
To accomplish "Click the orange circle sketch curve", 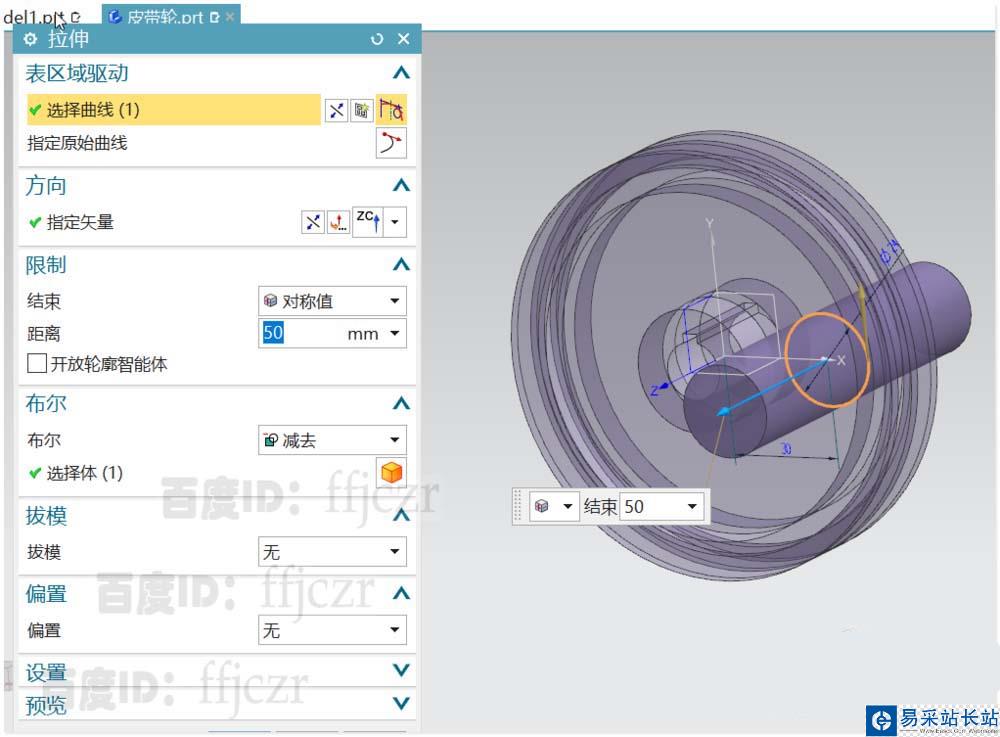I will [827, 360].
